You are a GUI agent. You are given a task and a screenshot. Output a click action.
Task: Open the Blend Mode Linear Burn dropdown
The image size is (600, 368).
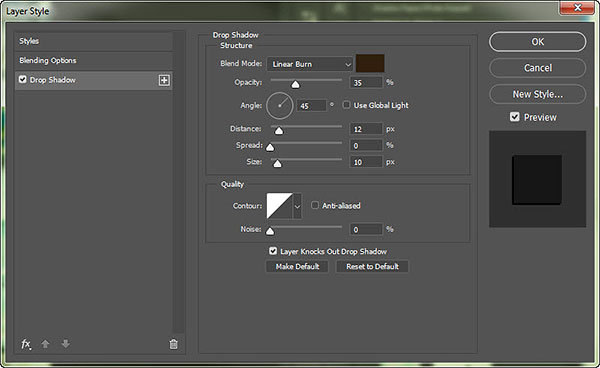tap(310, 64)
